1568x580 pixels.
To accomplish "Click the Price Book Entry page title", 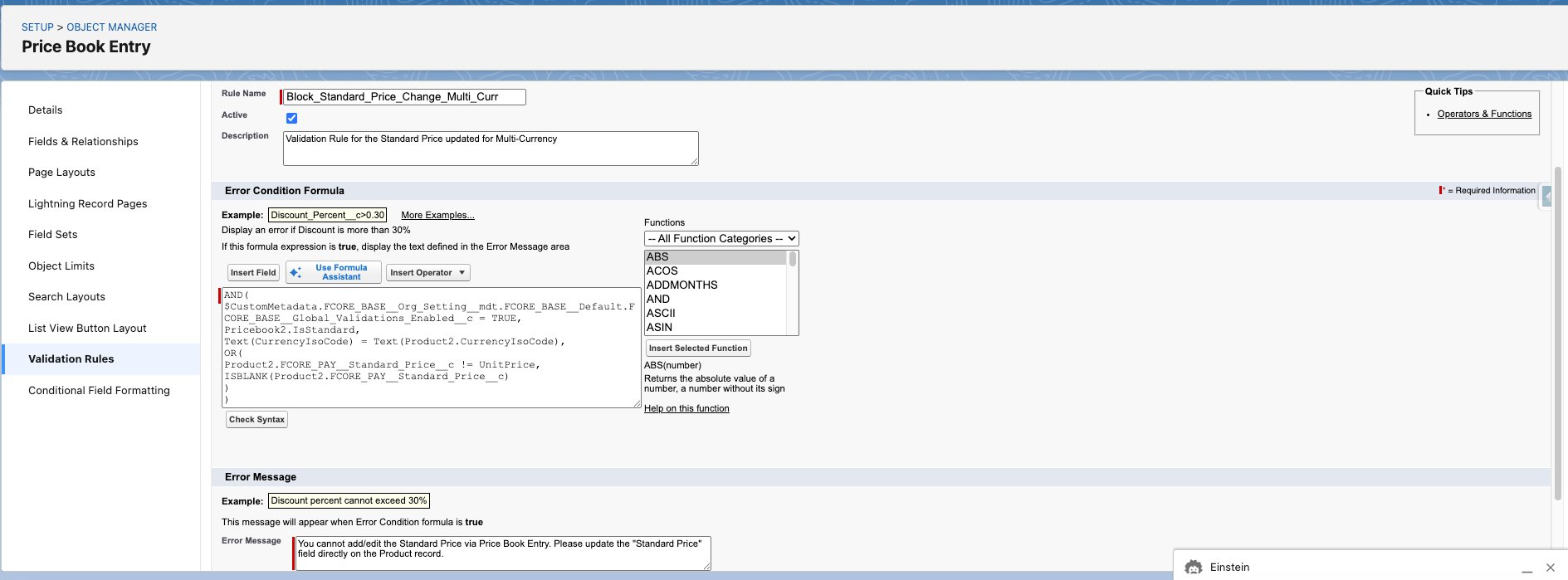I will click(x=86, y=47).
